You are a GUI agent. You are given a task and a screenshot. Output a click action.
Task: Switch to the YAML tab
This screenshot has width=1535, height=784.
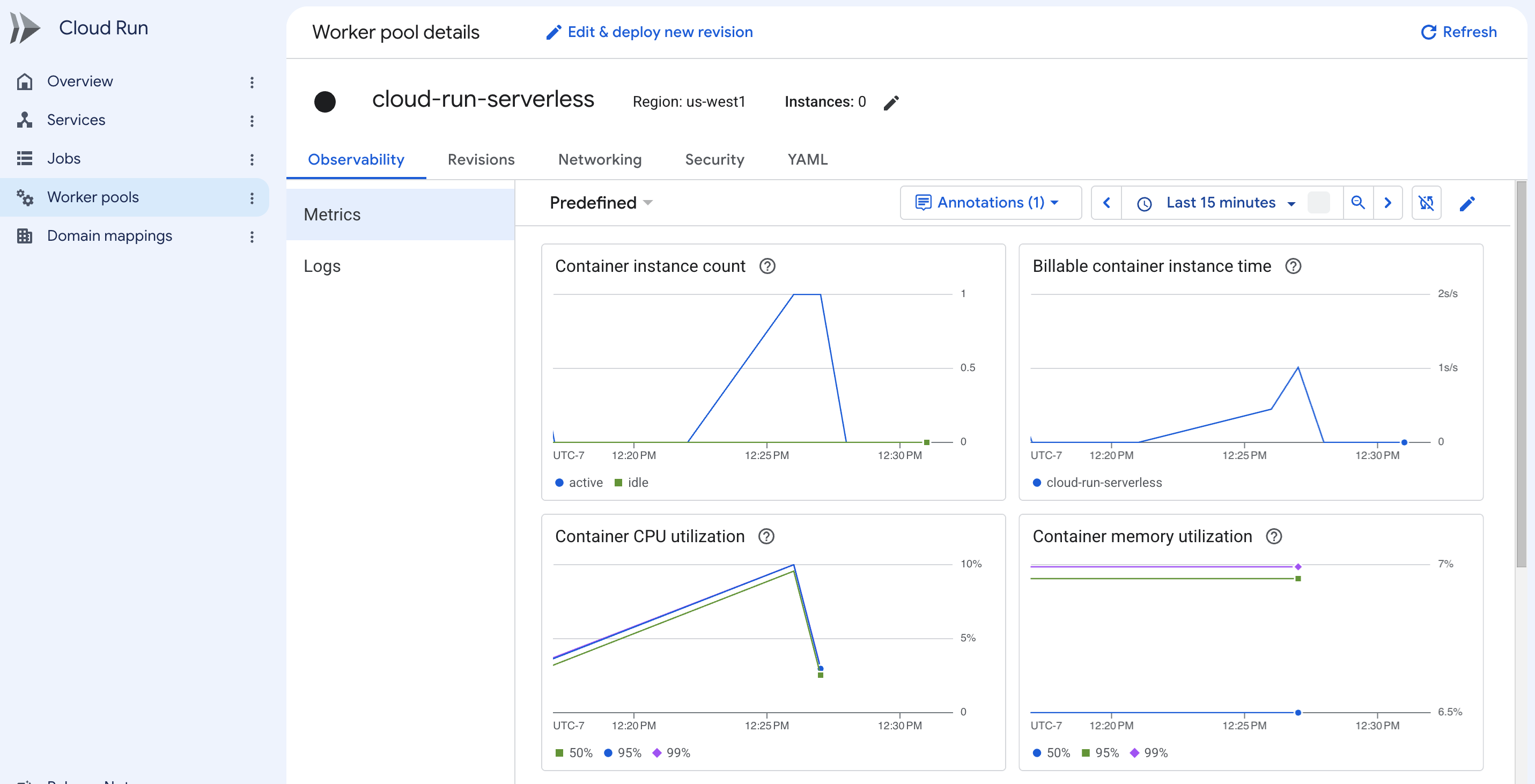[807, 160]
